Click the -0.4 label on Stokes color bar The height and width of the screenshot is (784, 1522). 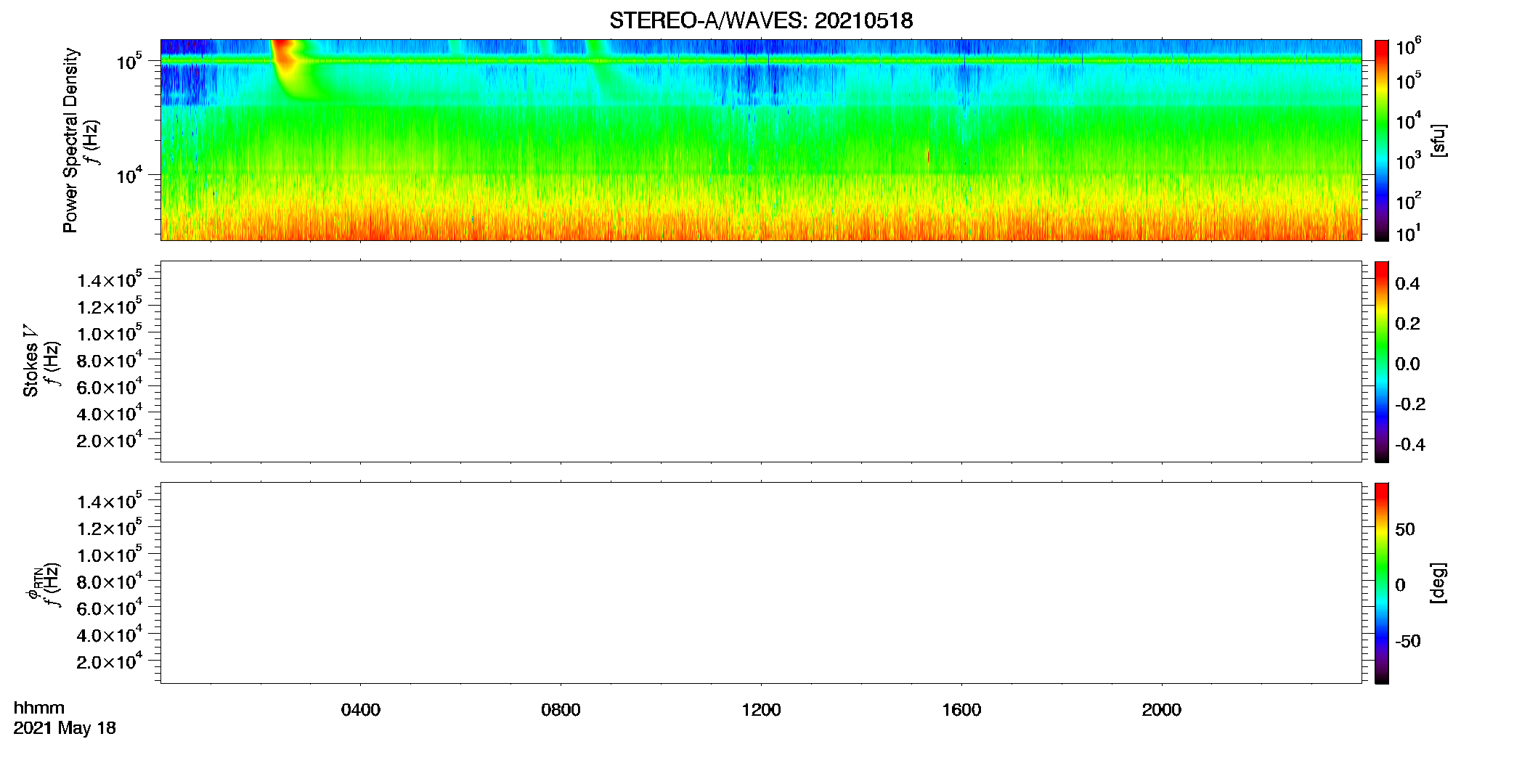pyautogui.click(x=1410, y=444)
